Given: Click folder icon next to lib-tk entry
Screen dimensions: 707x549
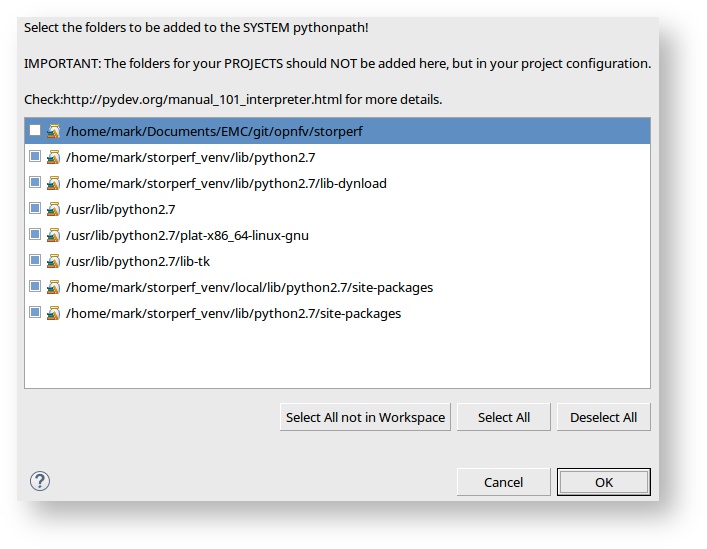Looking at the screenshot, I should click(53, 261).
